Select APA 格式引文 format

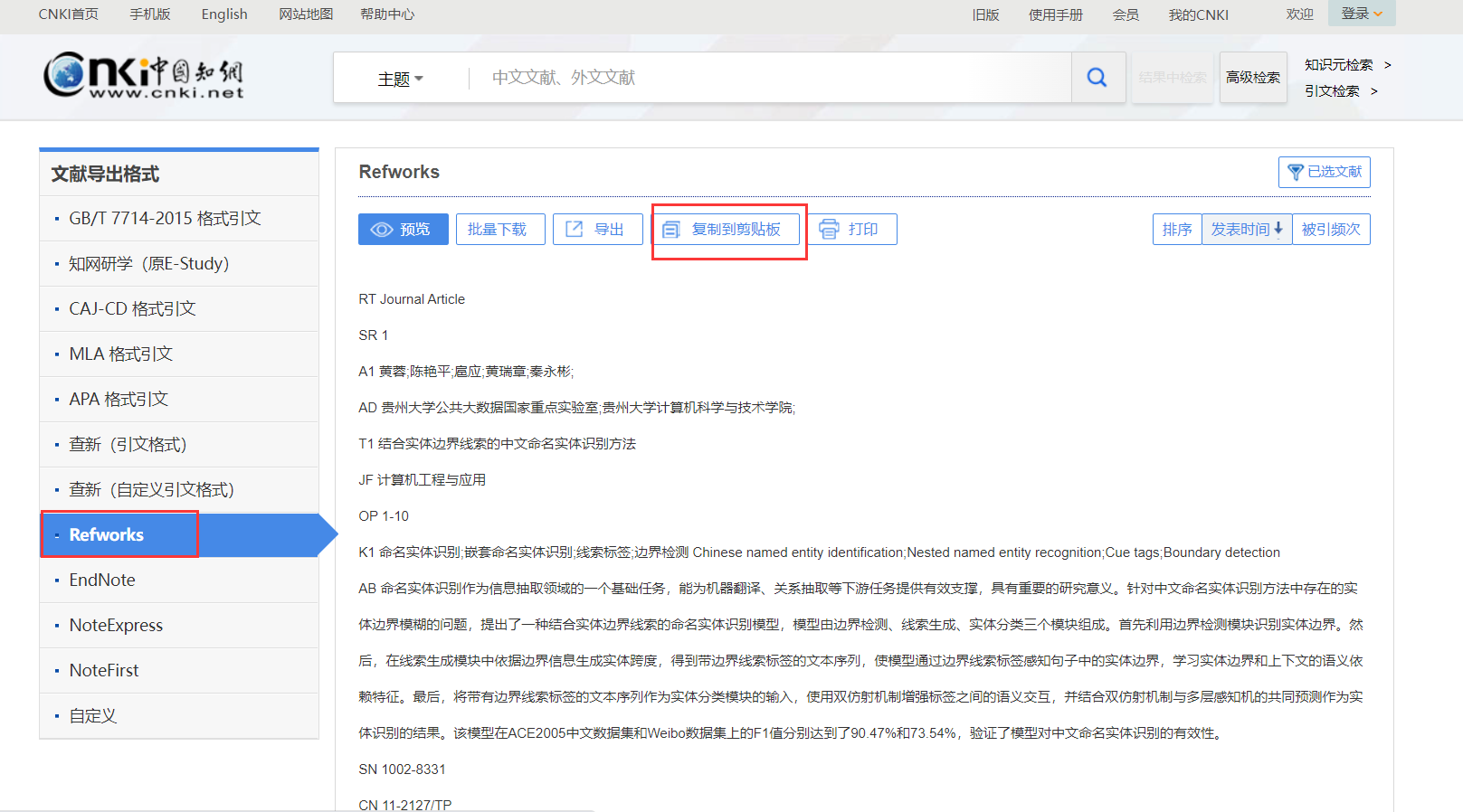(x=179, y=400)
